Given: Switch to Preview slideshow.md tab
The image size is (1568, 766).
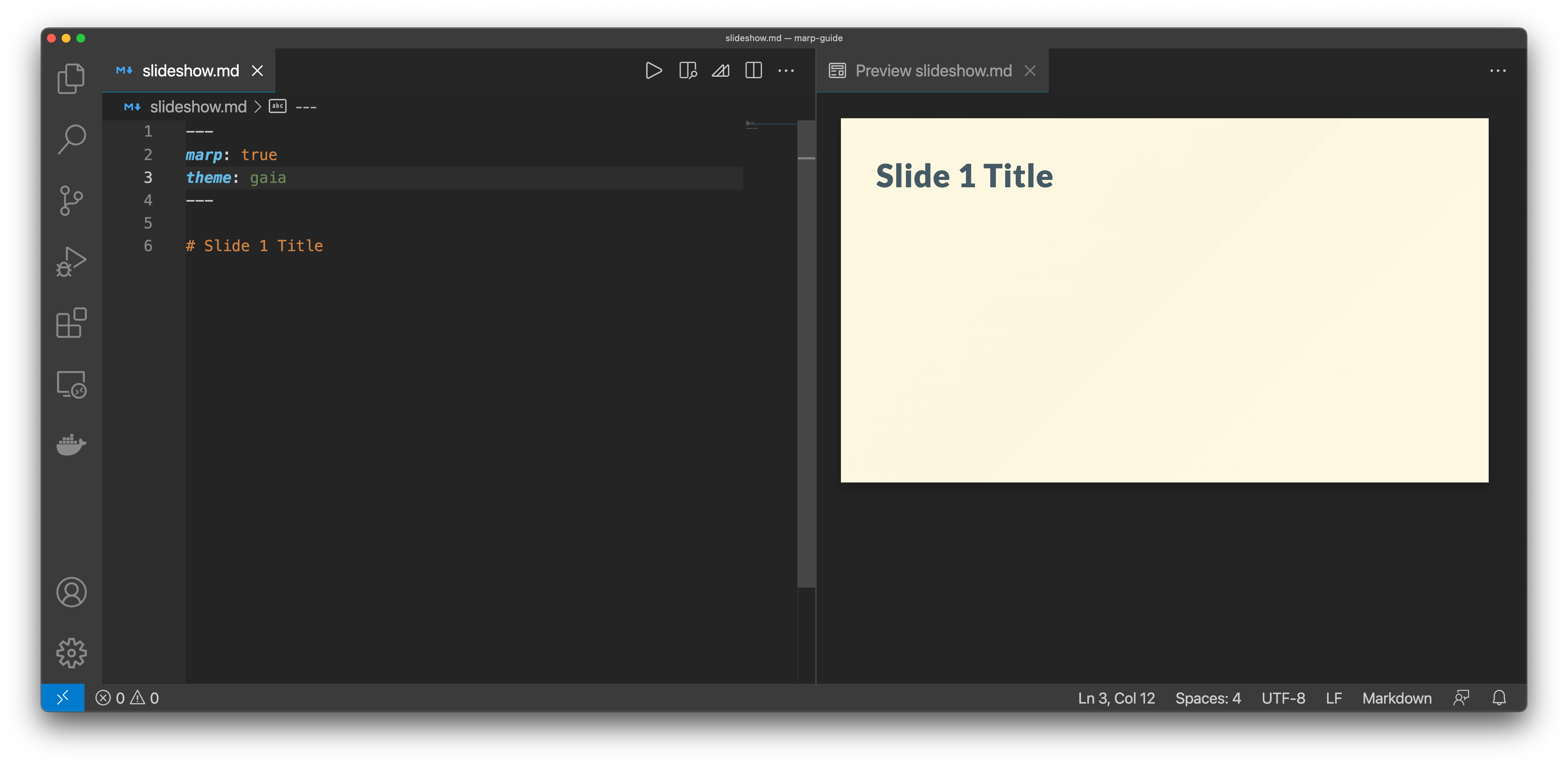Looking at the screenshot, I should point(932,71).
